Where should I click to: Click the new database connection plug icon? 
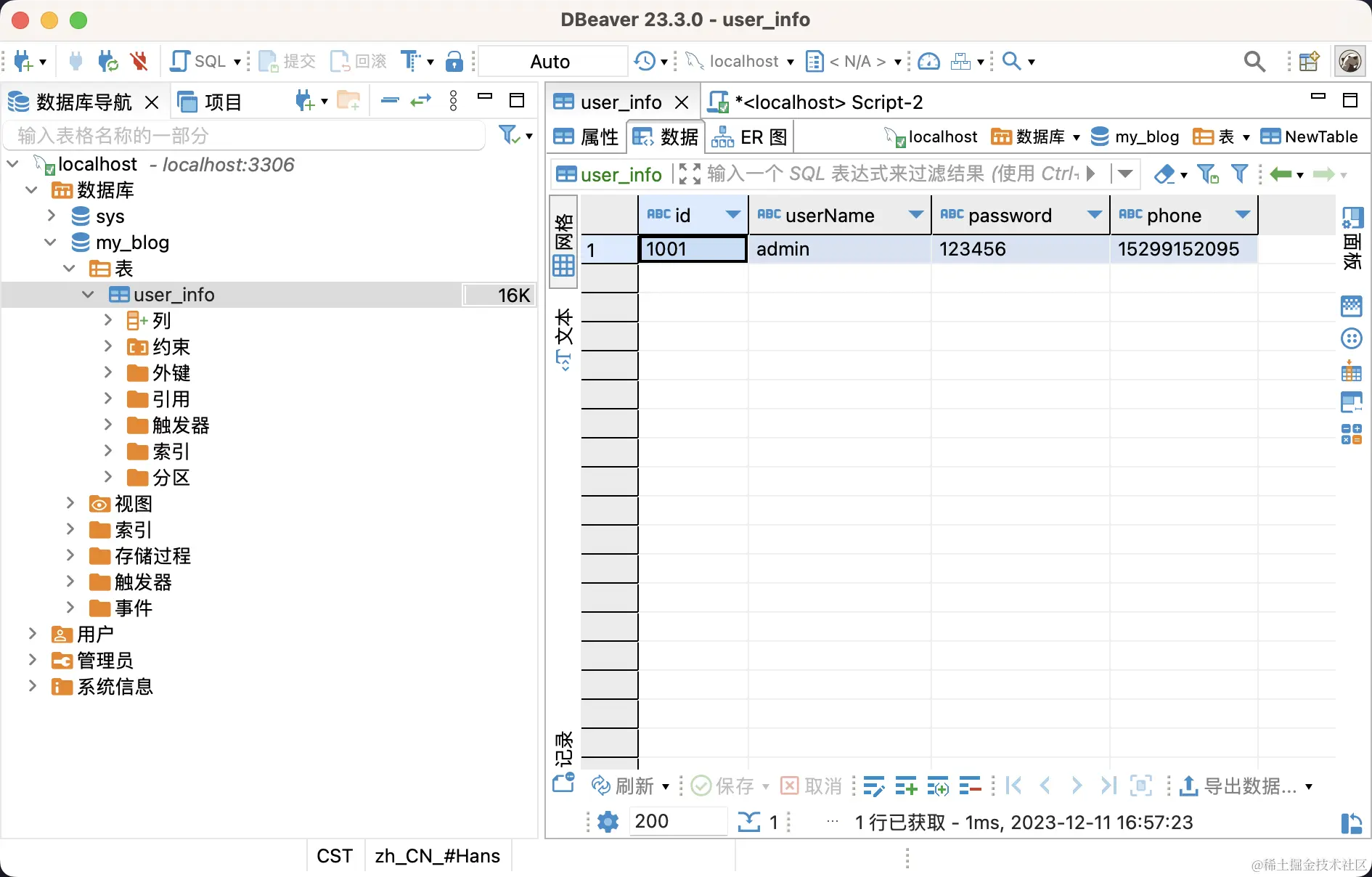point(23,62)
